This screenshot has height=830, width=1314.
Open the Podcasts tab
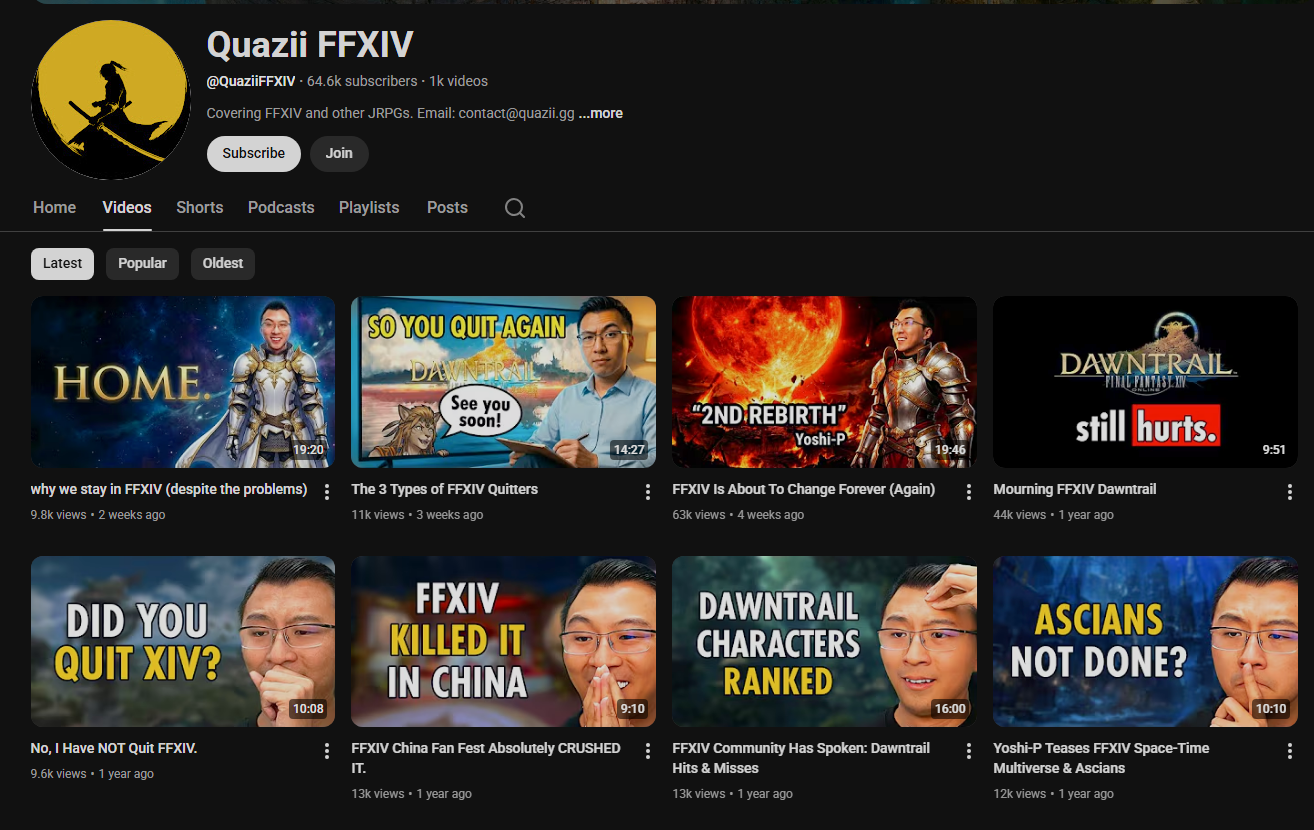pos(281,207)
